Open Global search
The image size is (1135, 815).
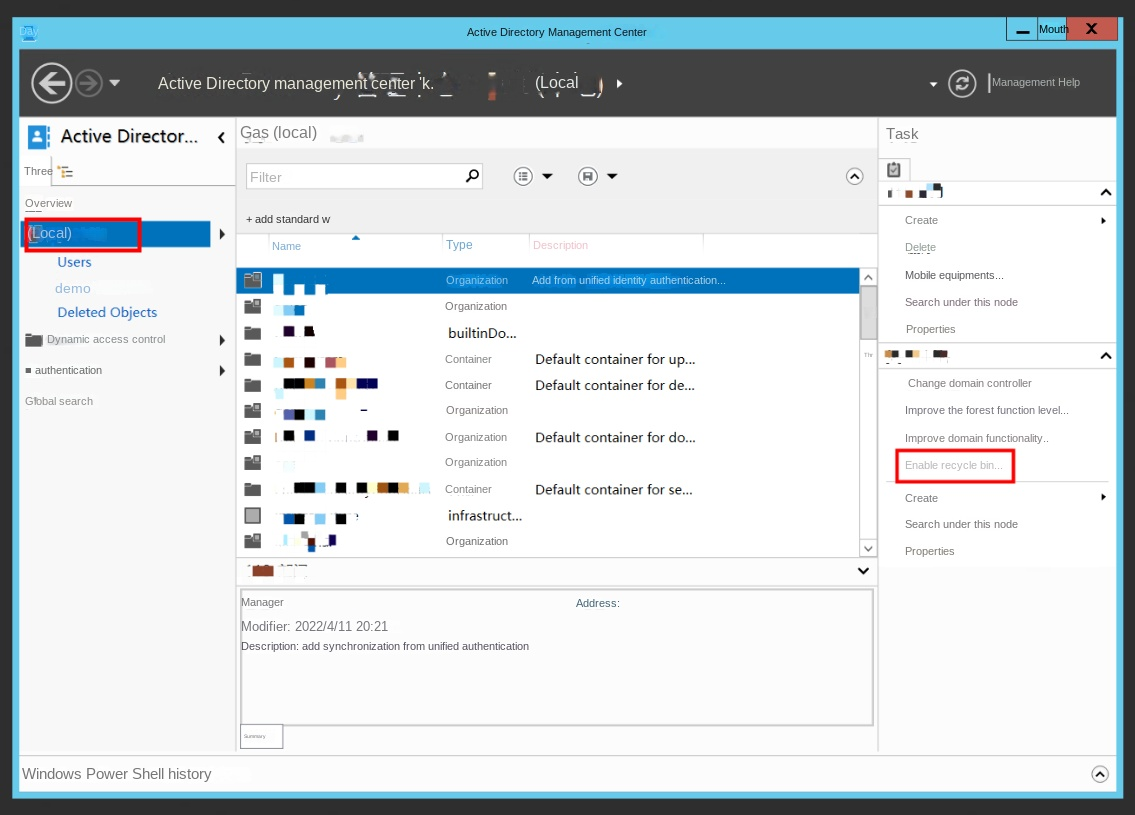tap(59, 401)
